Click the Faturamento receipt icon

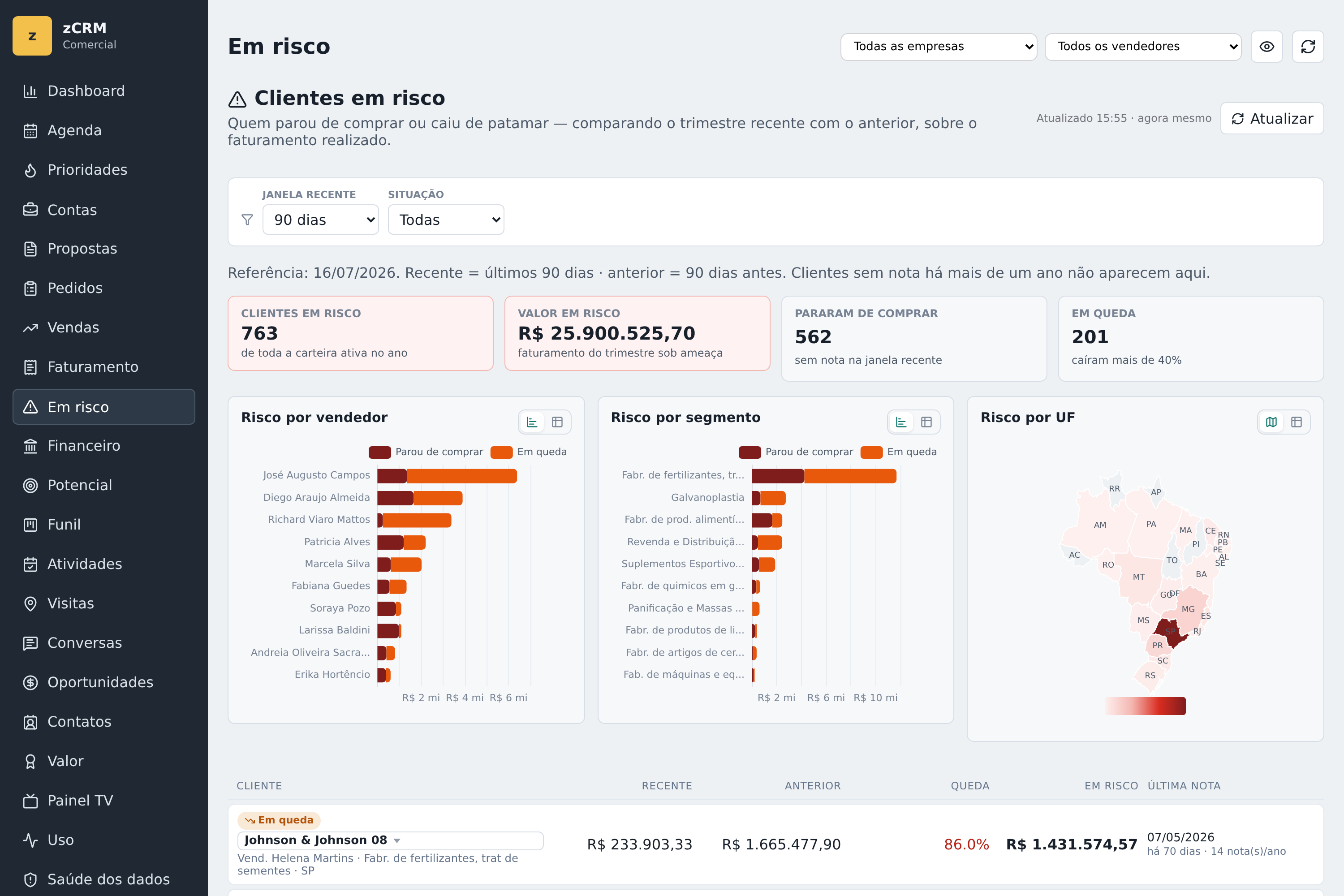point(30,367)
